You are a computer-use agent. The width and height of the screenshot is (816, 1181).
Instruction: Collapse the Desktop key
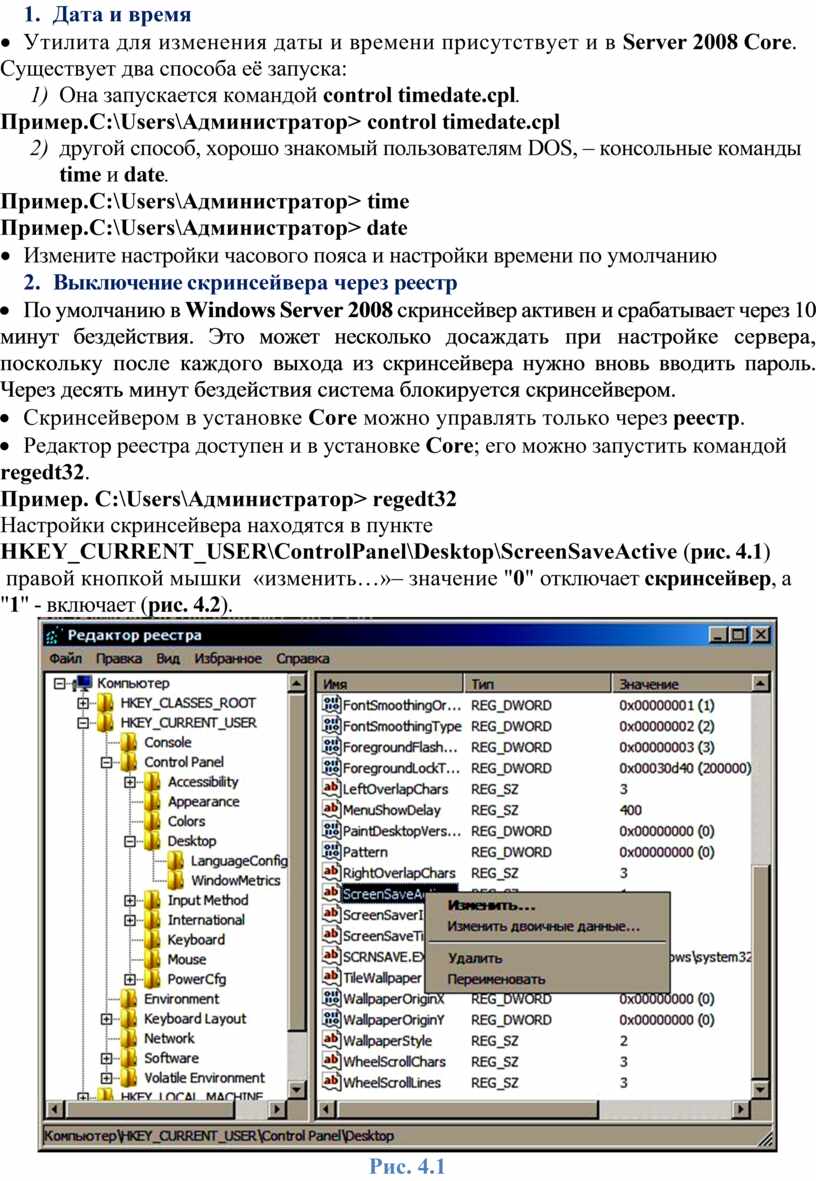tap(130, 841)
